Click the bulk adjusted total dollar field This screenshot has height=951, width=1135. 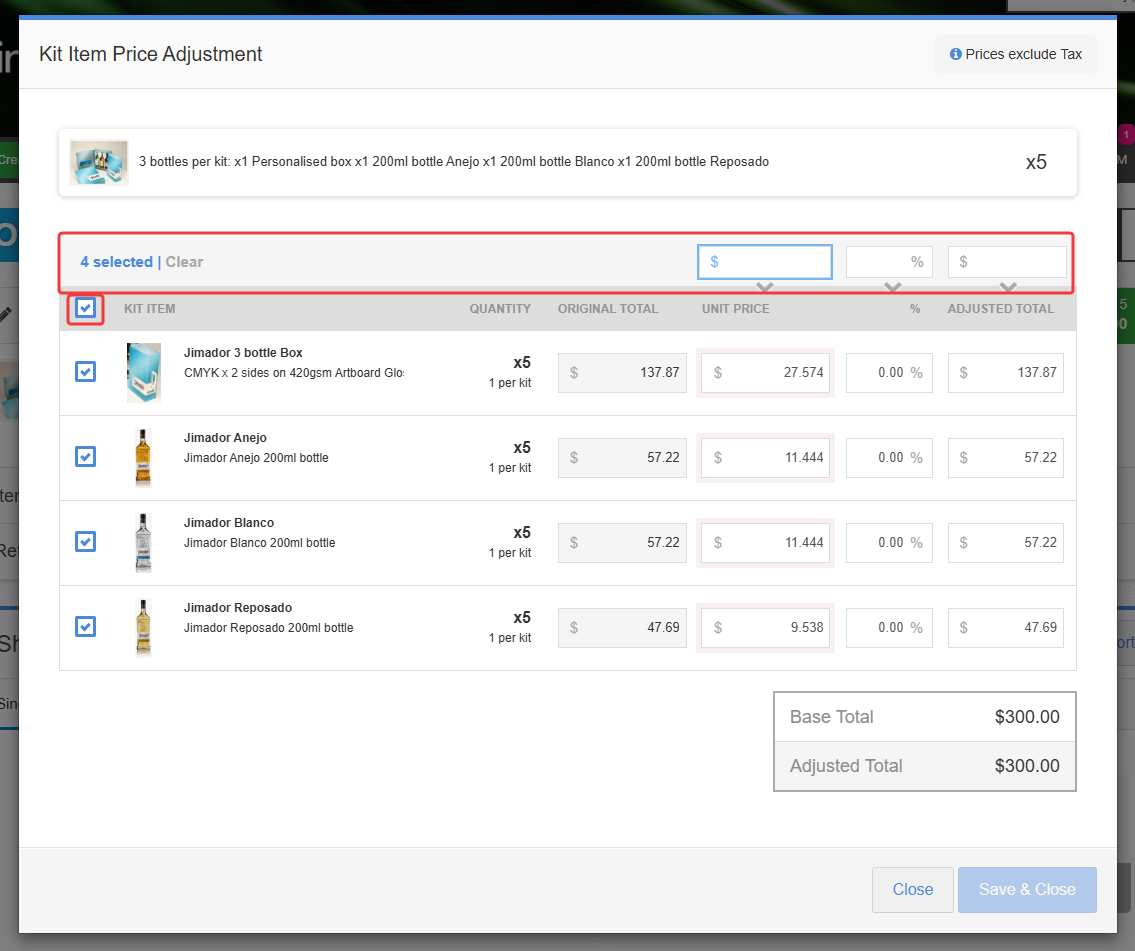tap(1007, 262)
